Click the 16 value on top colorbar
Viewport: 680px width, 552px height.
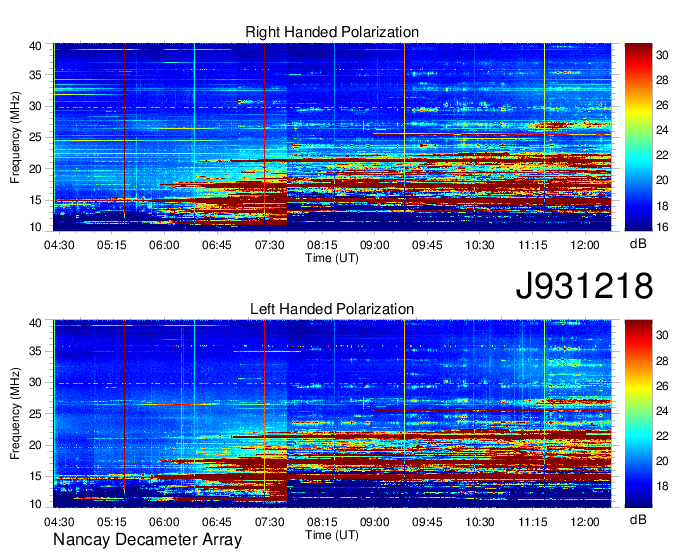point(662,227)
